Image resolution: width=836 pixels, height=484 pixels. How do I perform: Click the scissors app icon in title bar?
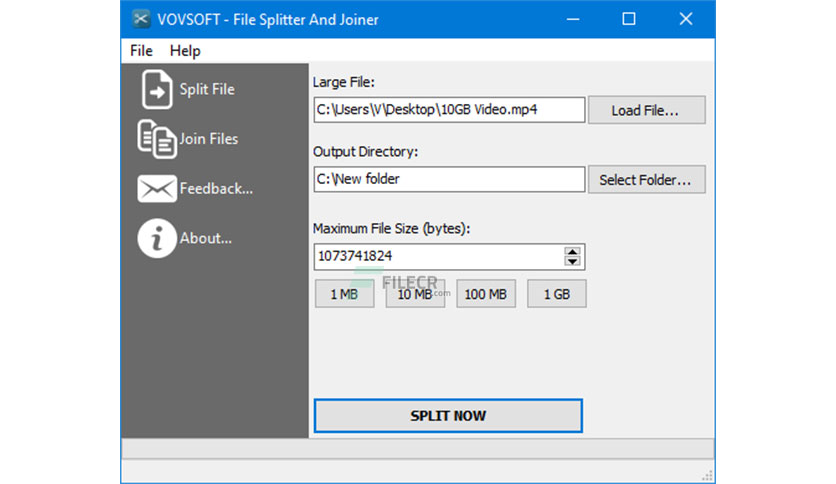141,20
